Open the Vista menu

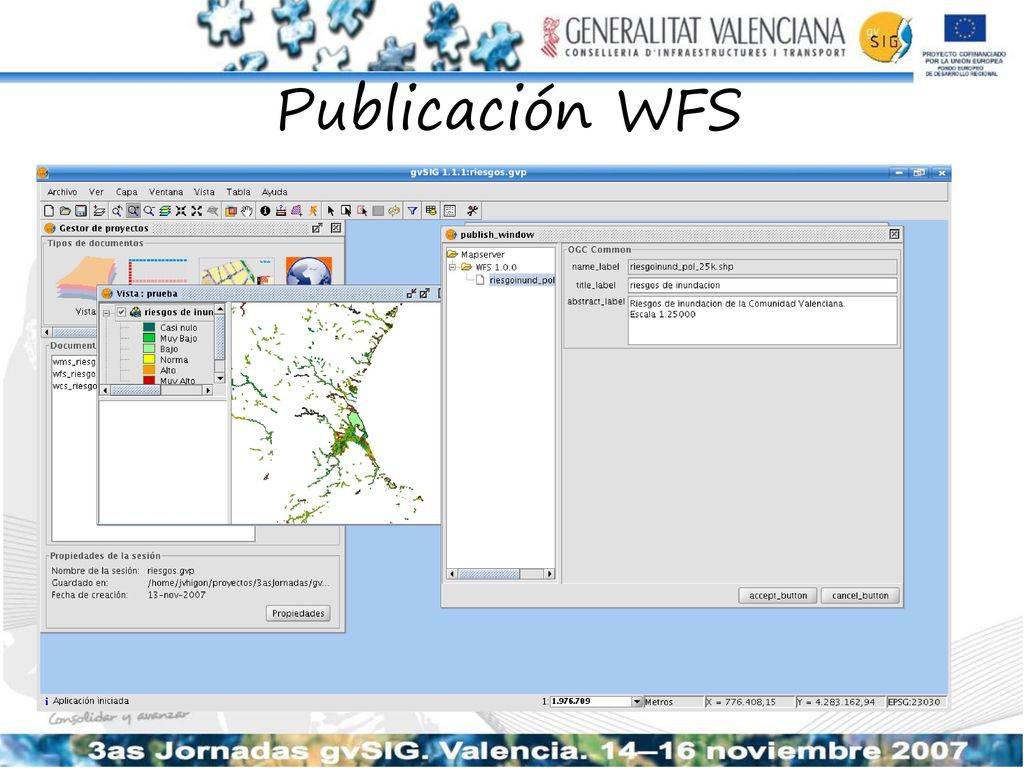(204, 192)
